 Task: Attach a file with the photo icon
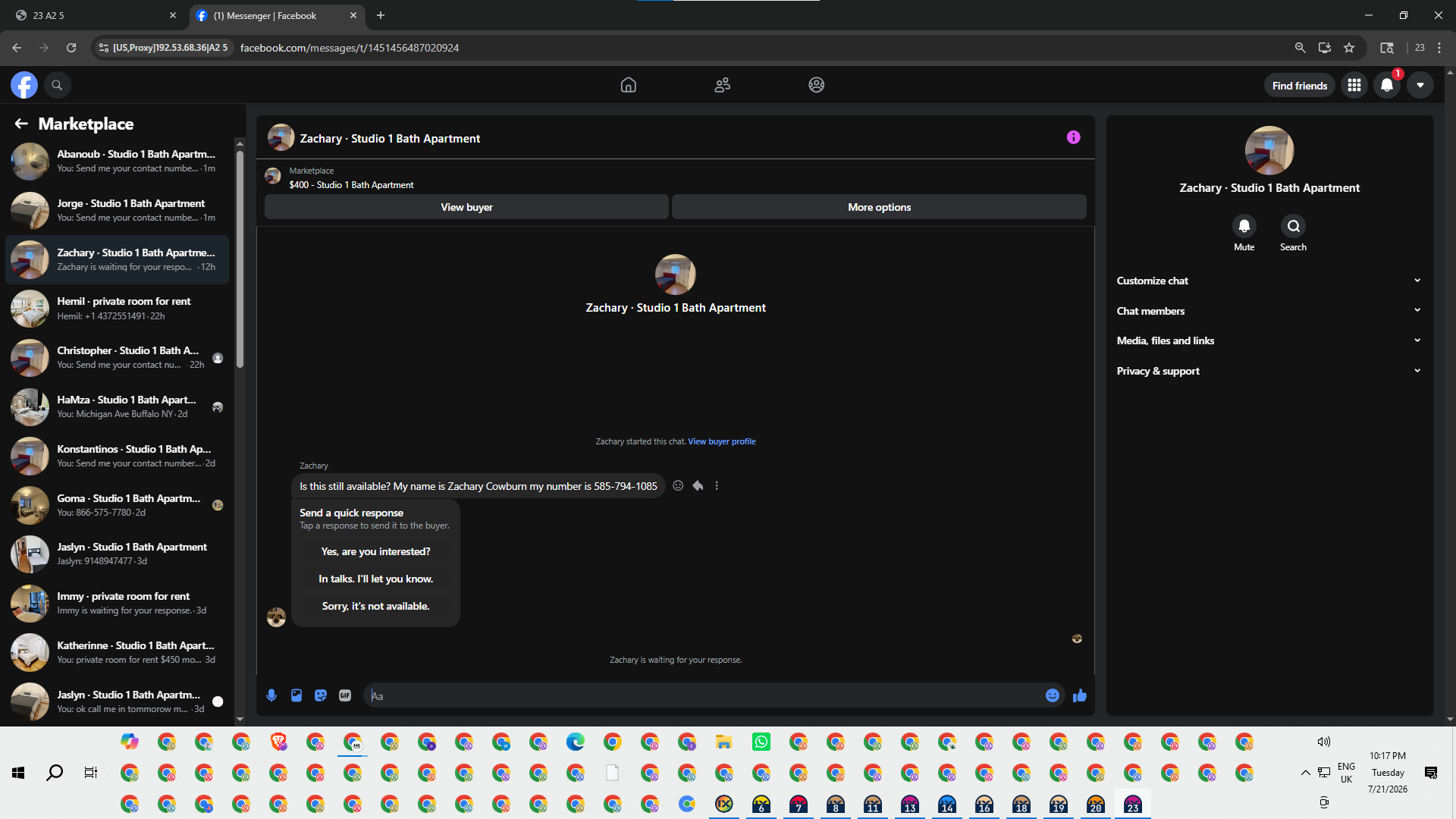tap(297, 695)
